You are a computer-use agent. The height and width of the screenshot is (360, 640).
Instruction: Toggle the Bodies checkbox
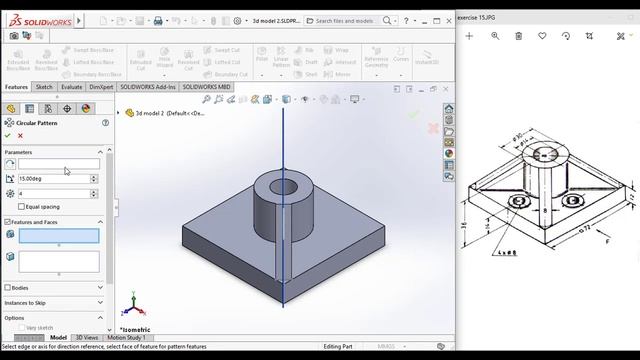pyautogui.click(x=7, y=288)
